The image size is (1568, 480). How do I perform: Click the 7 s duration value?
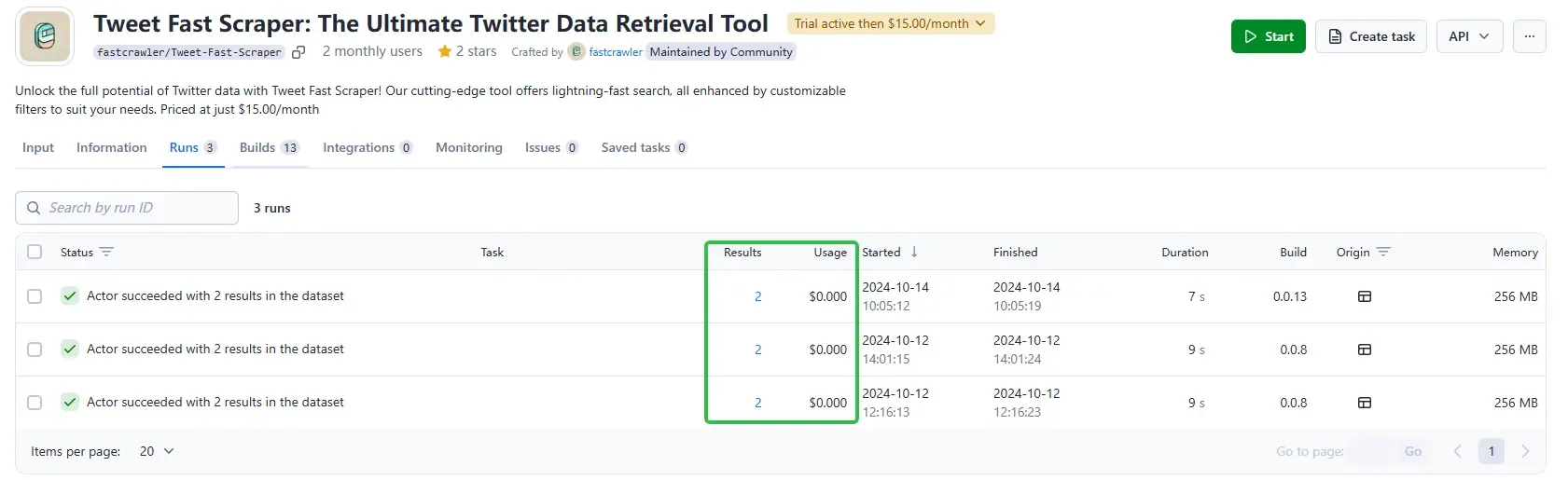tap(1197, 296)
